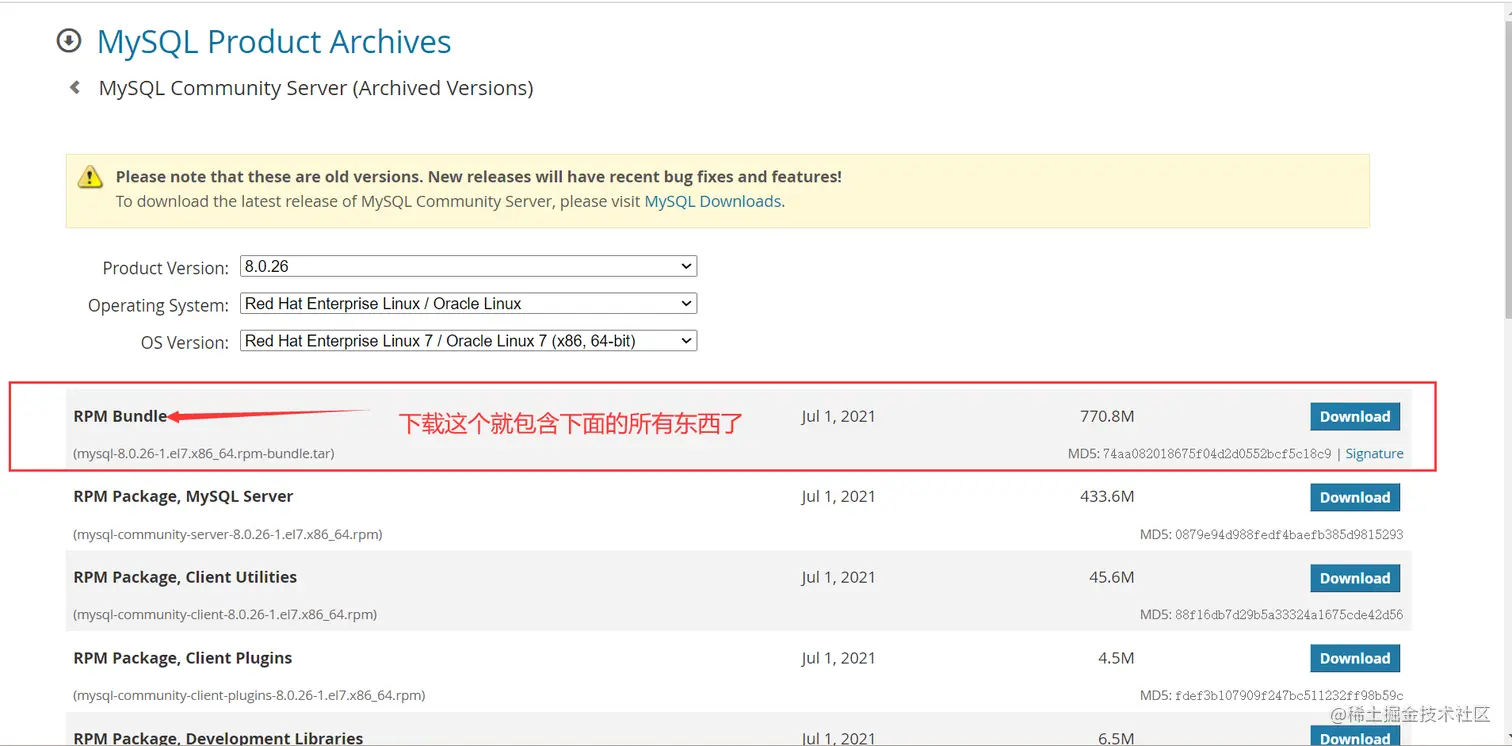Download RPM Package, Client Plugins
Screen dimensions: 1512x746
(x=1355, y=658)
